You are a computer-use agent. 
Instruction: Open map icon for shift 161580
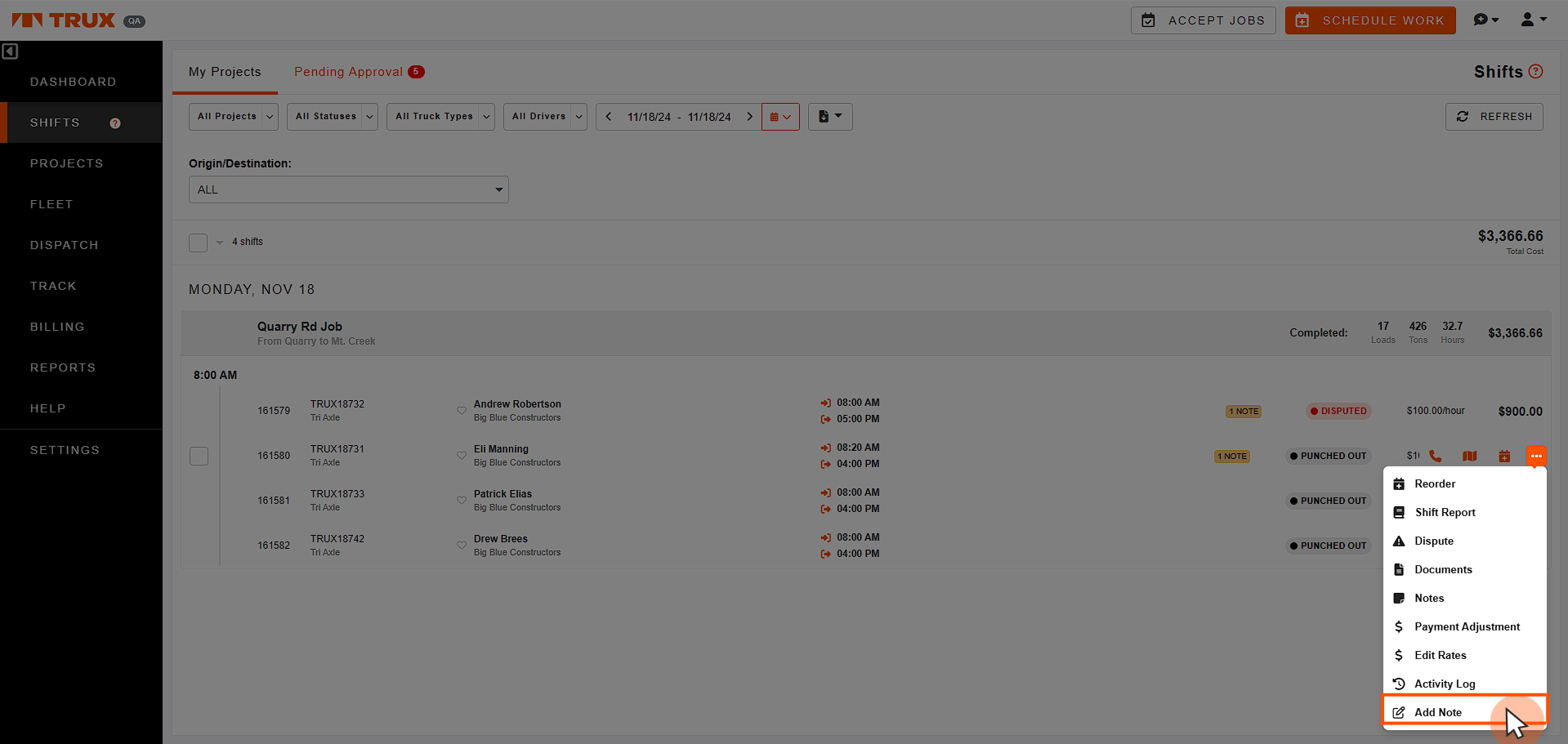(1470, 456)
